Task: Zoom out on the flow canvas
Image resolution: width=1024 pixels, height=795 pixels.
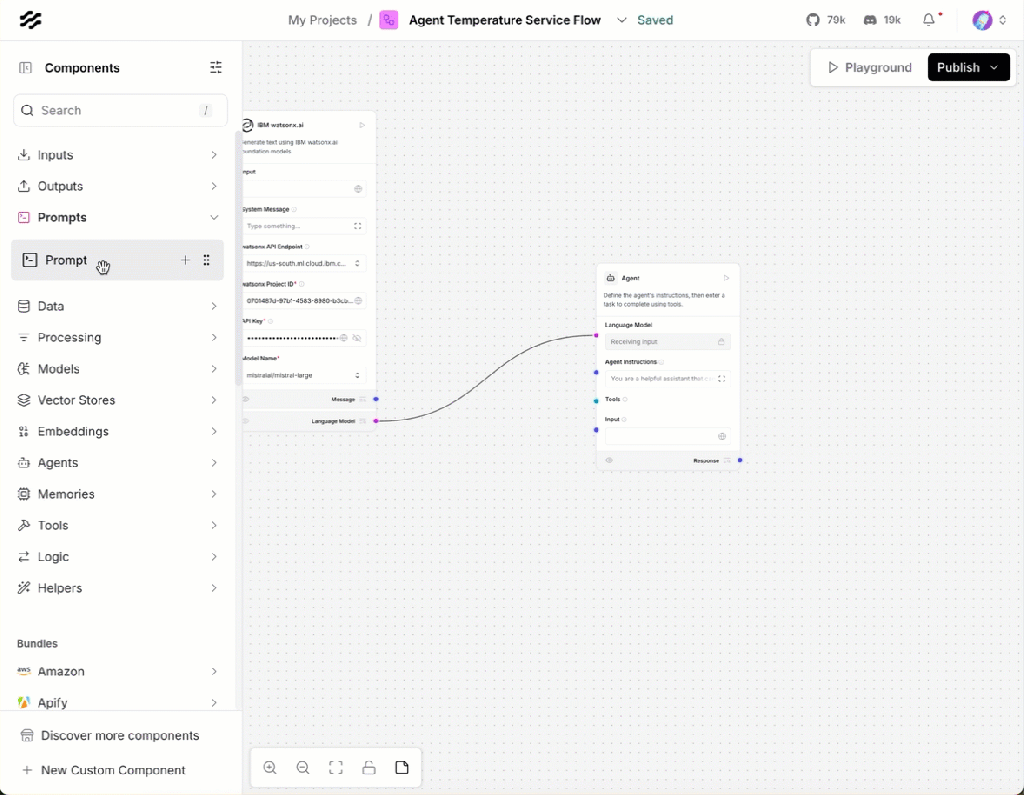Action: pyautogui.click(x=303, y=767)
